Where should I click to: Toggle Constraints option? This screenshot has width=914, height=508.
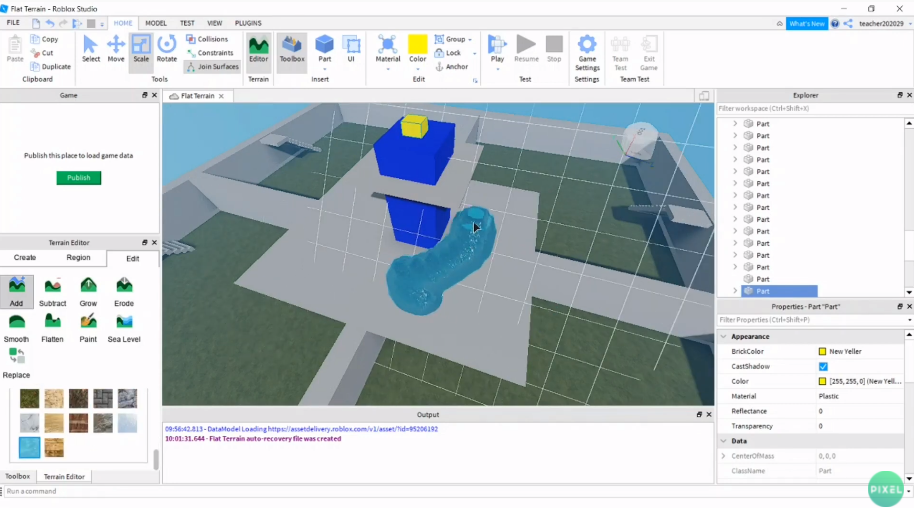click(x=210, y=52)
